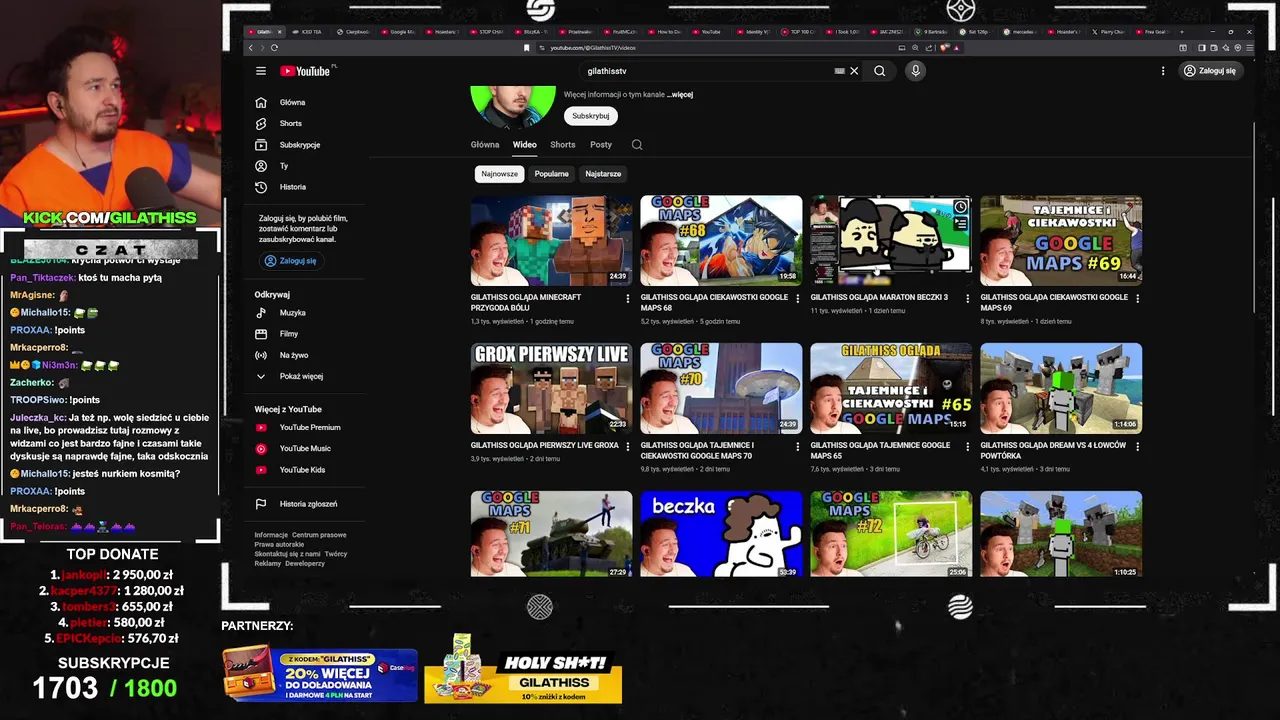
Task: Open the new tab plus button
Action: coord(1181,32)
